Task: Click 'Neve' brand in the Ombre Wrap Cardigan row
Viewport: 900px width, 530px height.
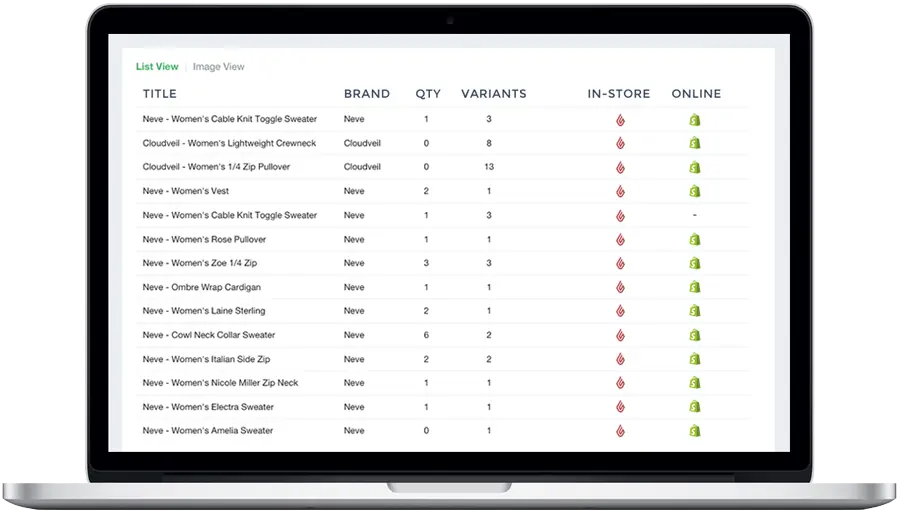Action: coord(354,287)
